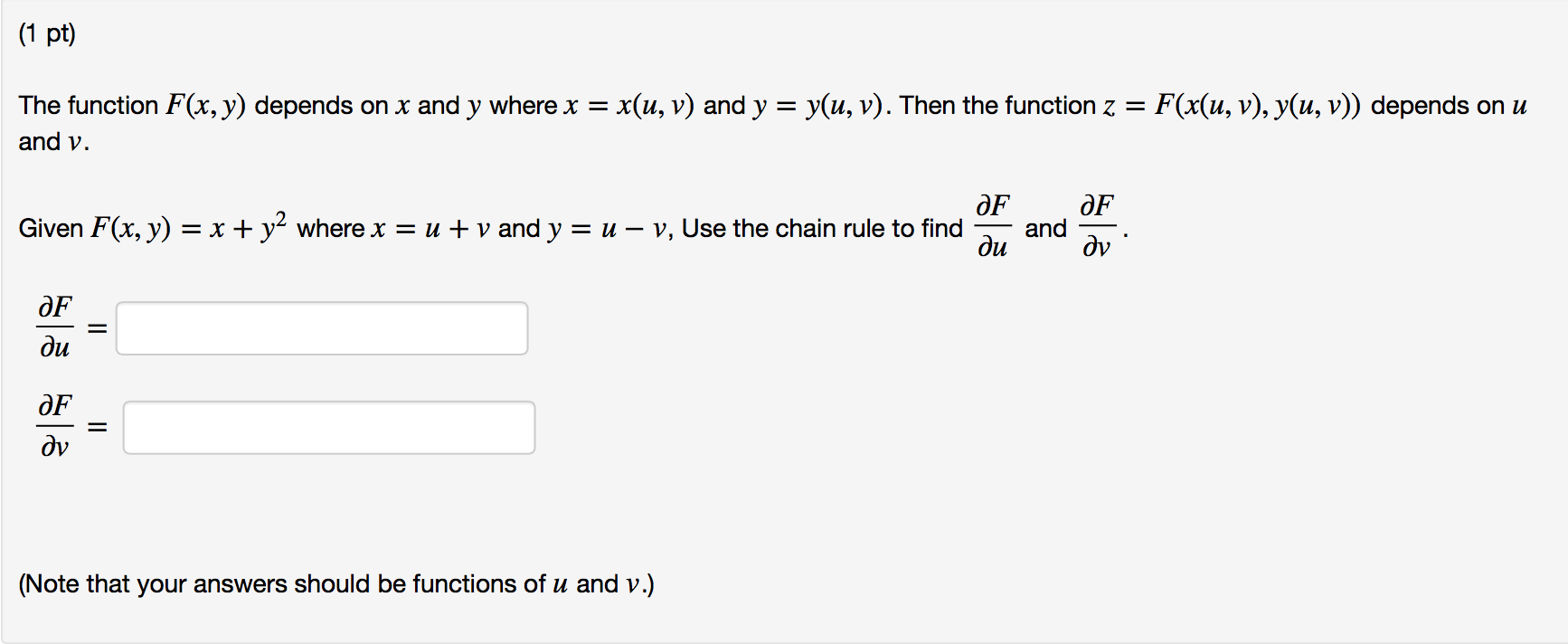Click the expression y = u − v
The height and width of the screenshot is (644, 1568).
(609, 228)
